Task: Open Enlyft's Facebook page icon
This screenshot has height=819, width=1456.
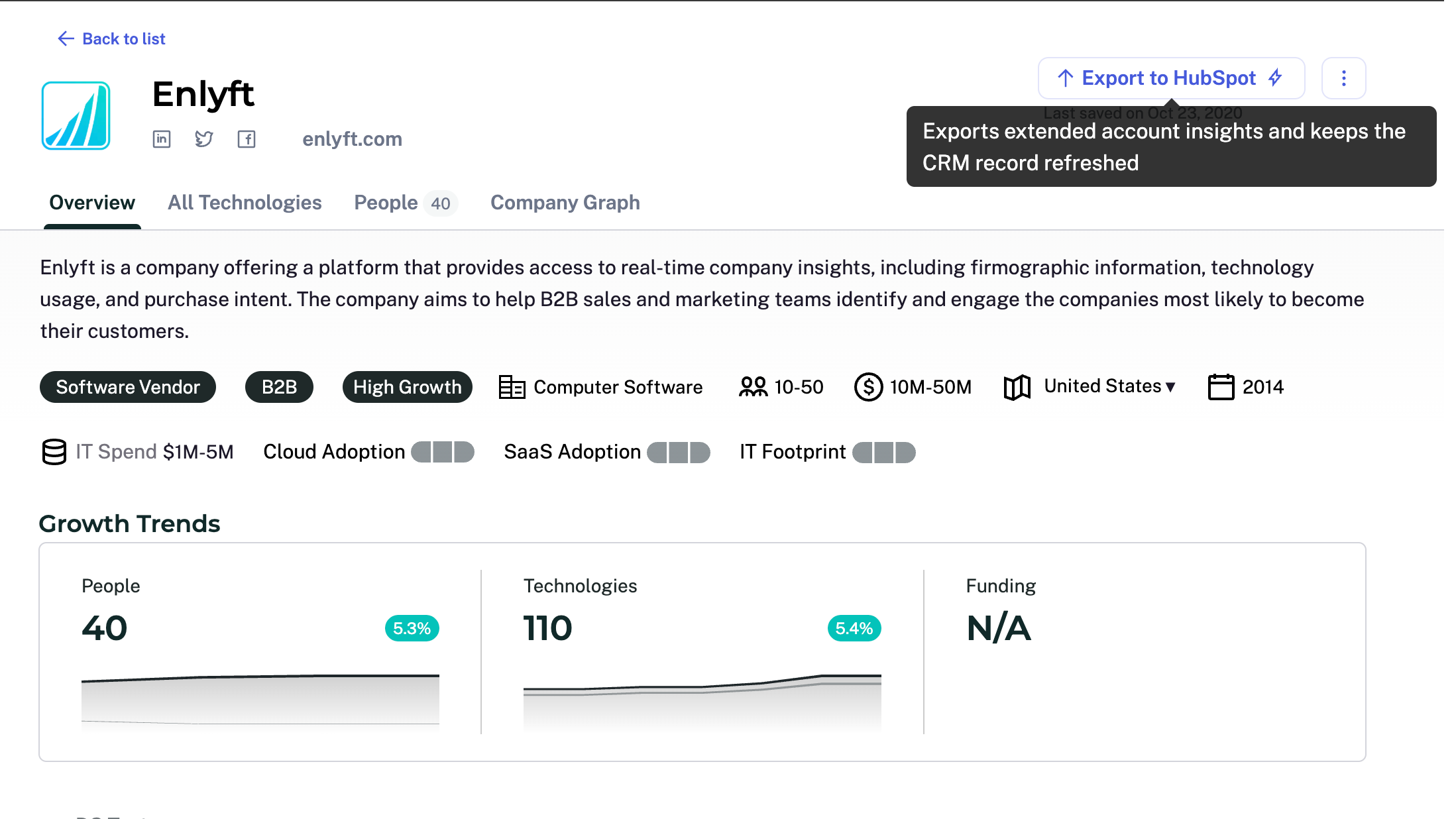Action: tap(247, 139)
